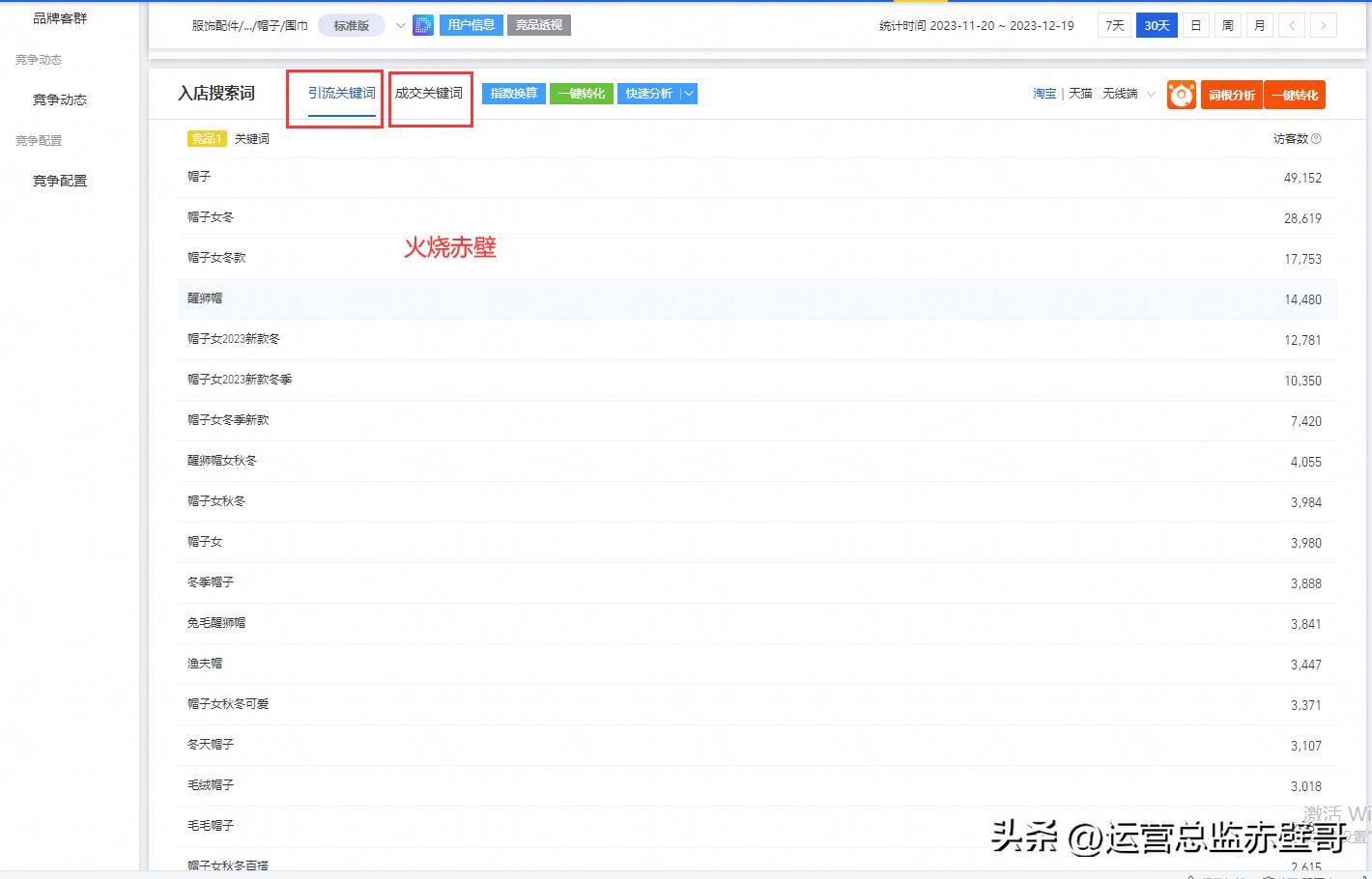Select the 日 time granularity
Viewport: 1372px width, 879px height.
click(x=1196, y=26)
